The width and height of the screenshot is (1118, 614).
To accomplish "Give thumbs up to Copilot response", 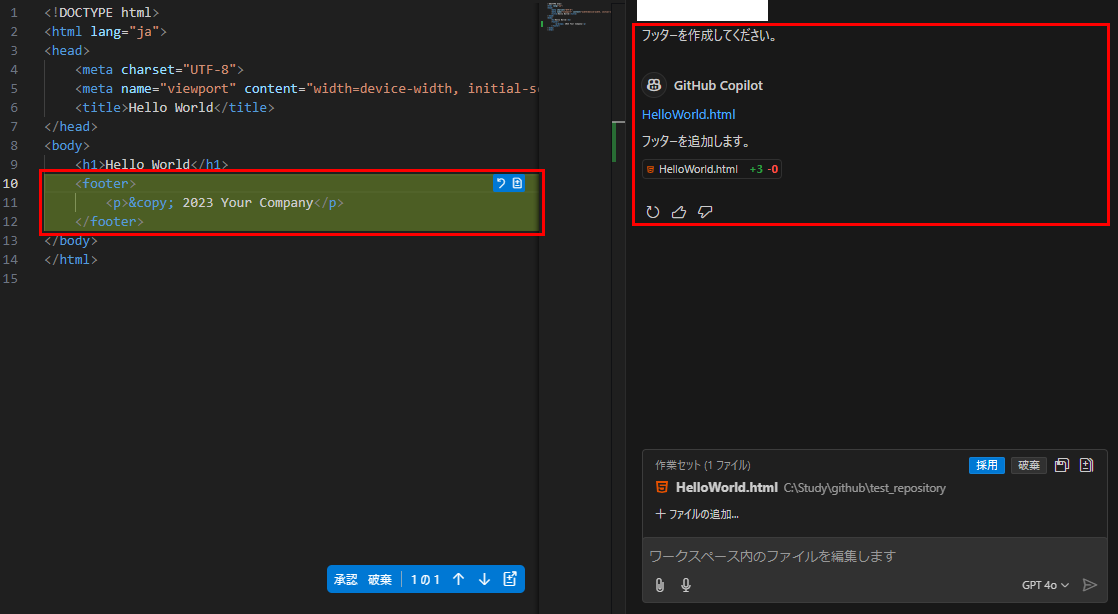I will pyautogui.click(x=679, y=212).
